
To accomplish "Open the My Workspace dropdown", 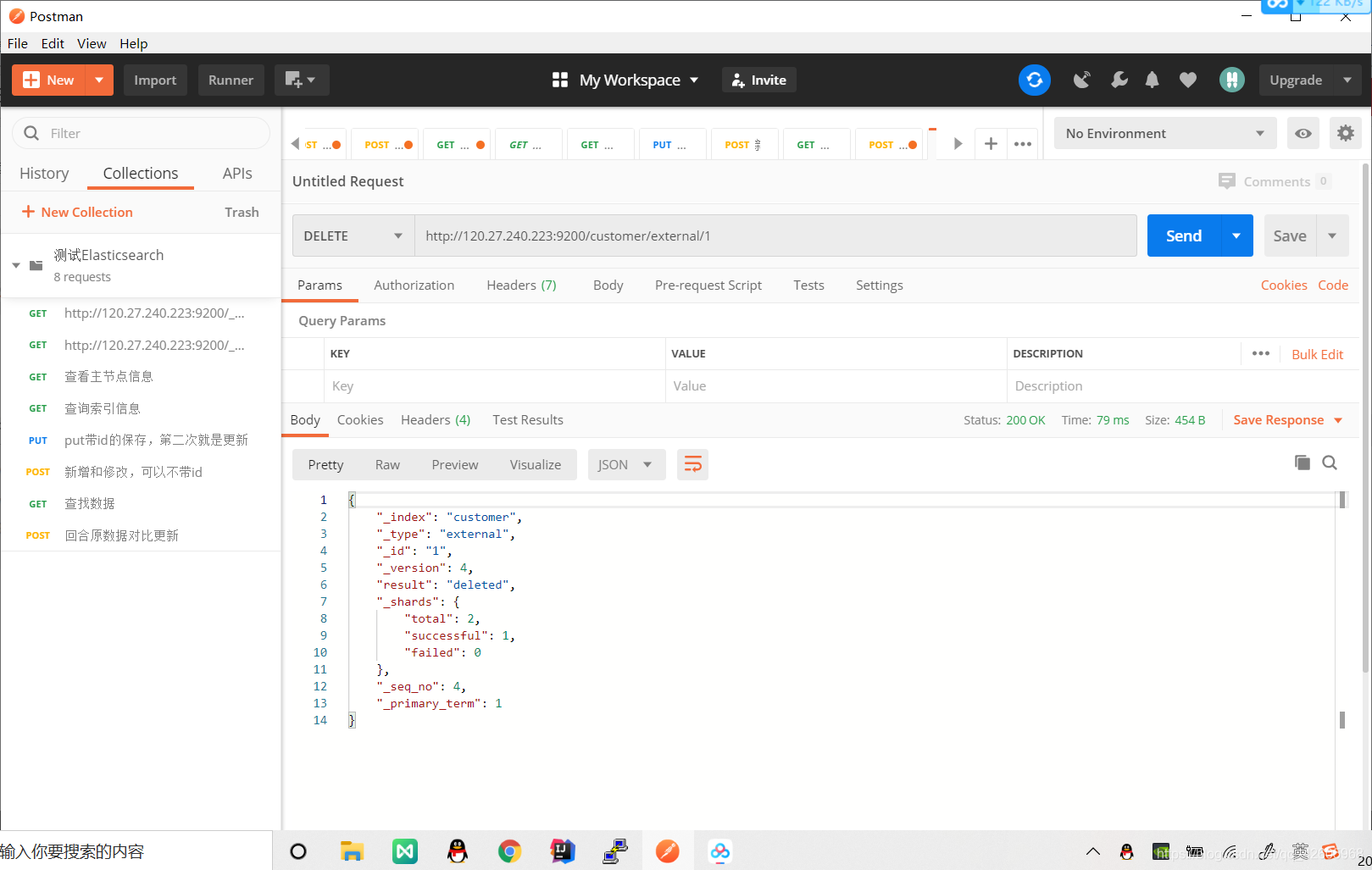I will point(639,80).
